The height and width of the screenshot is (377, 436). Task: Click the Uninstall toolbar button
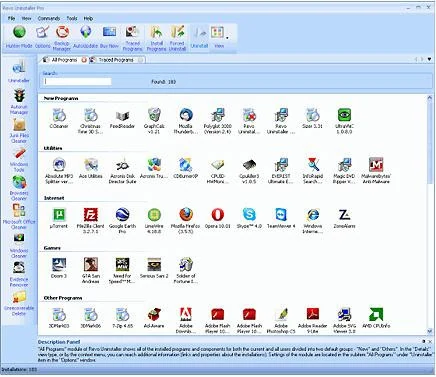[x=199, y=37]
